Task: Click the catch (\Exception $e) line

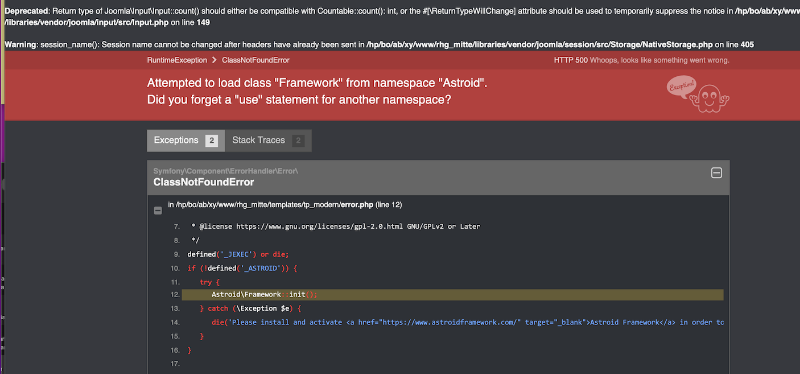Action: click(251, 309)
